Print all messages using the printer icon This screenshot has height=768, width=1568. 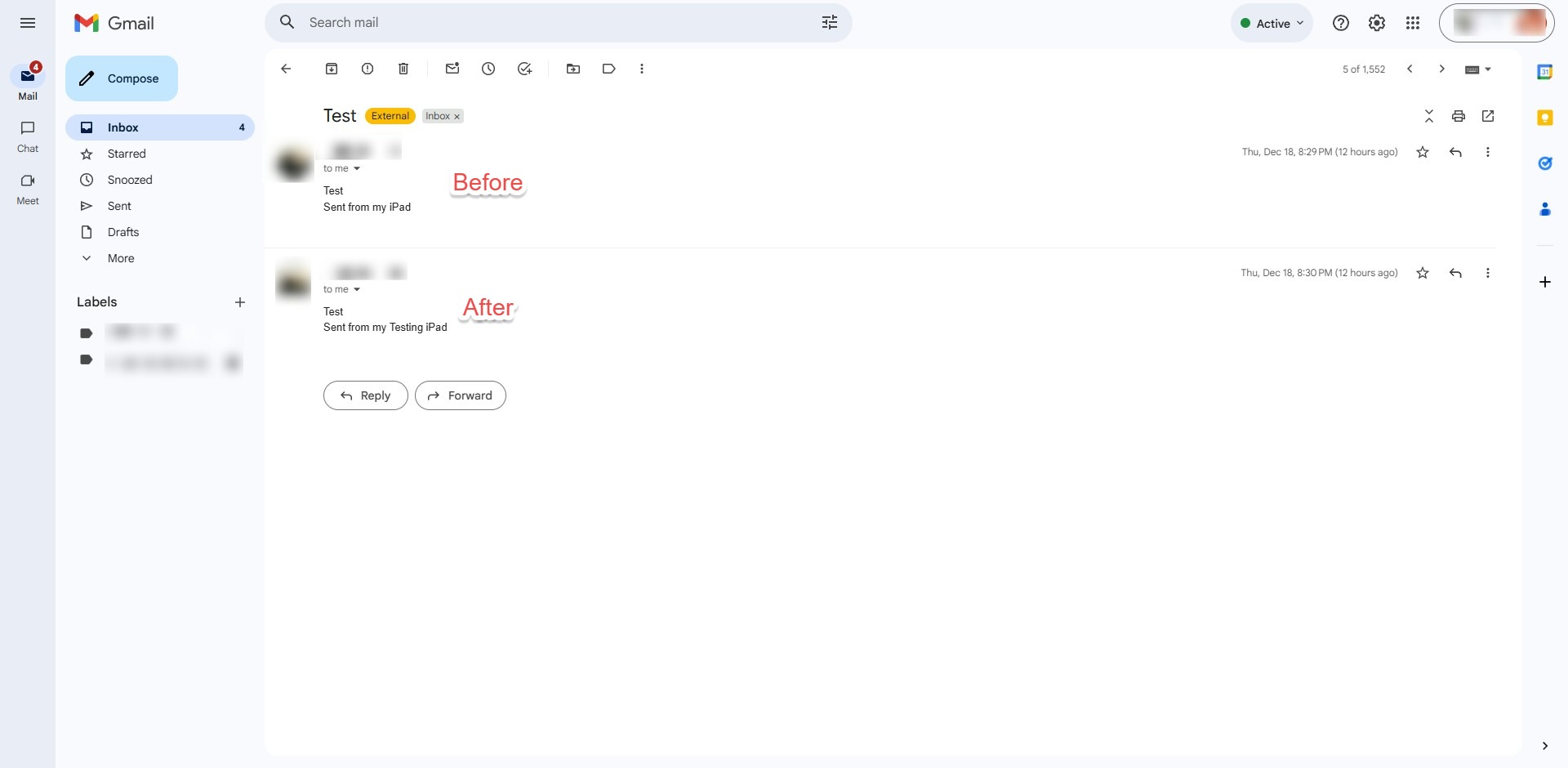(x=1459, y=116)
